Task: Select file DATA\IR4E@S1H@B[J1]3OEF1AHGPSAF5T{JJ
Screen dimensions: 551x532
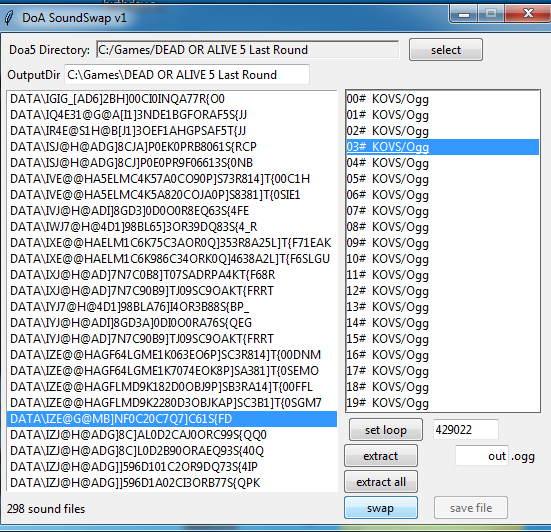Action: coord(172,131)
